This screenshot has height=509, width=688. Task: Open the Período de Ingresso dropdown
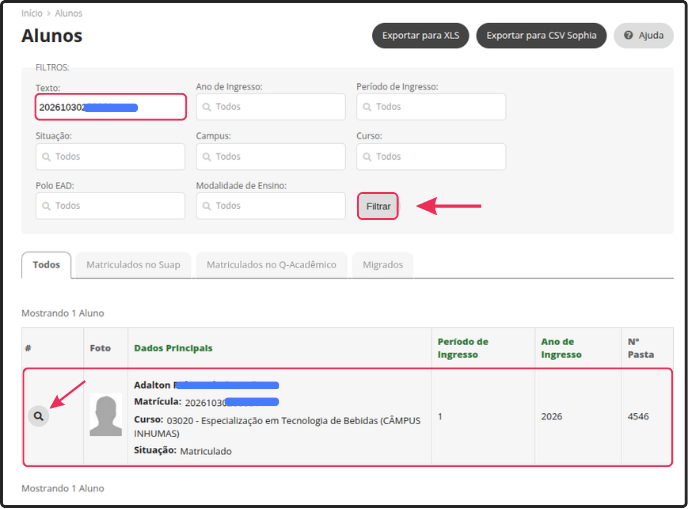coord(430,107)
